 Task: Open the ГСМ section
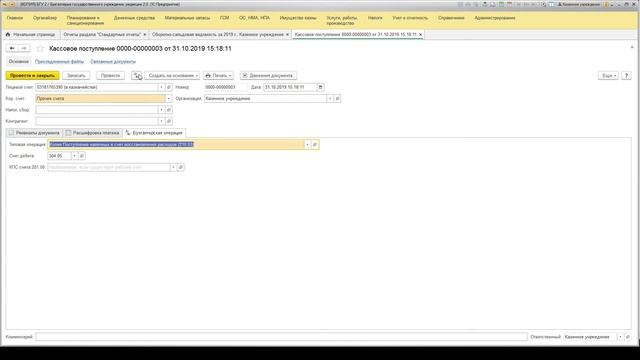224,18
